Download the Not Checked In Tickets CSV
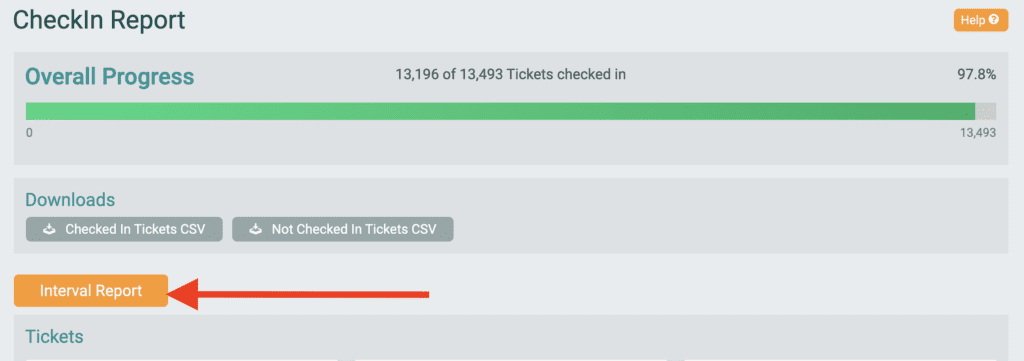Screen dimensions: 1024x361 pyautogui.click(x=343, y=229)
